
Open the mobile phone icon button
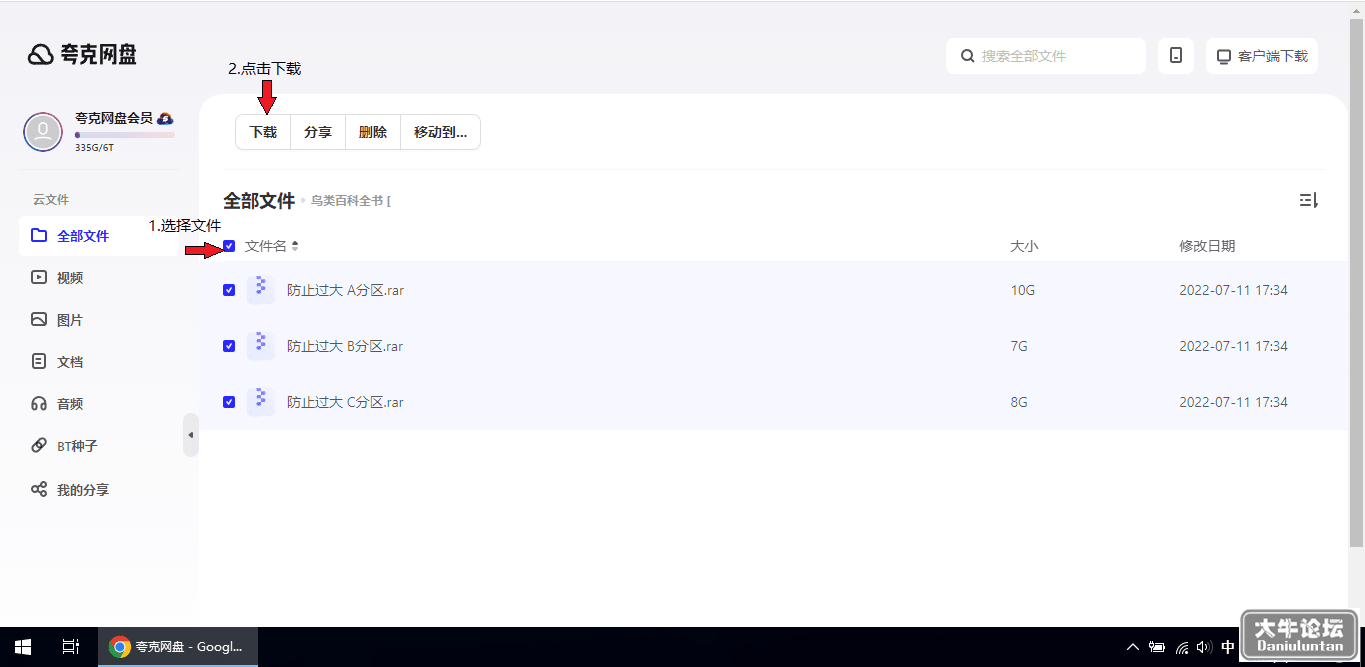(1176, 56)
